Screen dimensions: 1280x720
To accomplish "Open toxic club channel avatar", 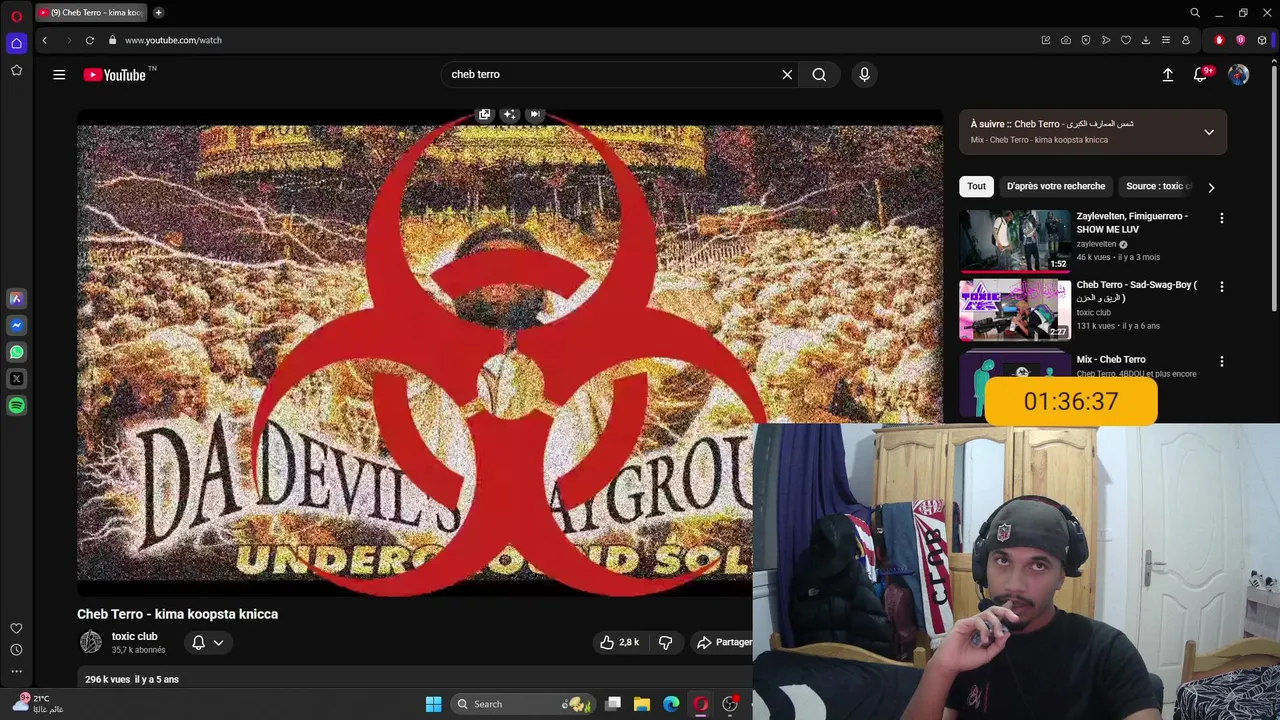I will click(x=91, y=643).
